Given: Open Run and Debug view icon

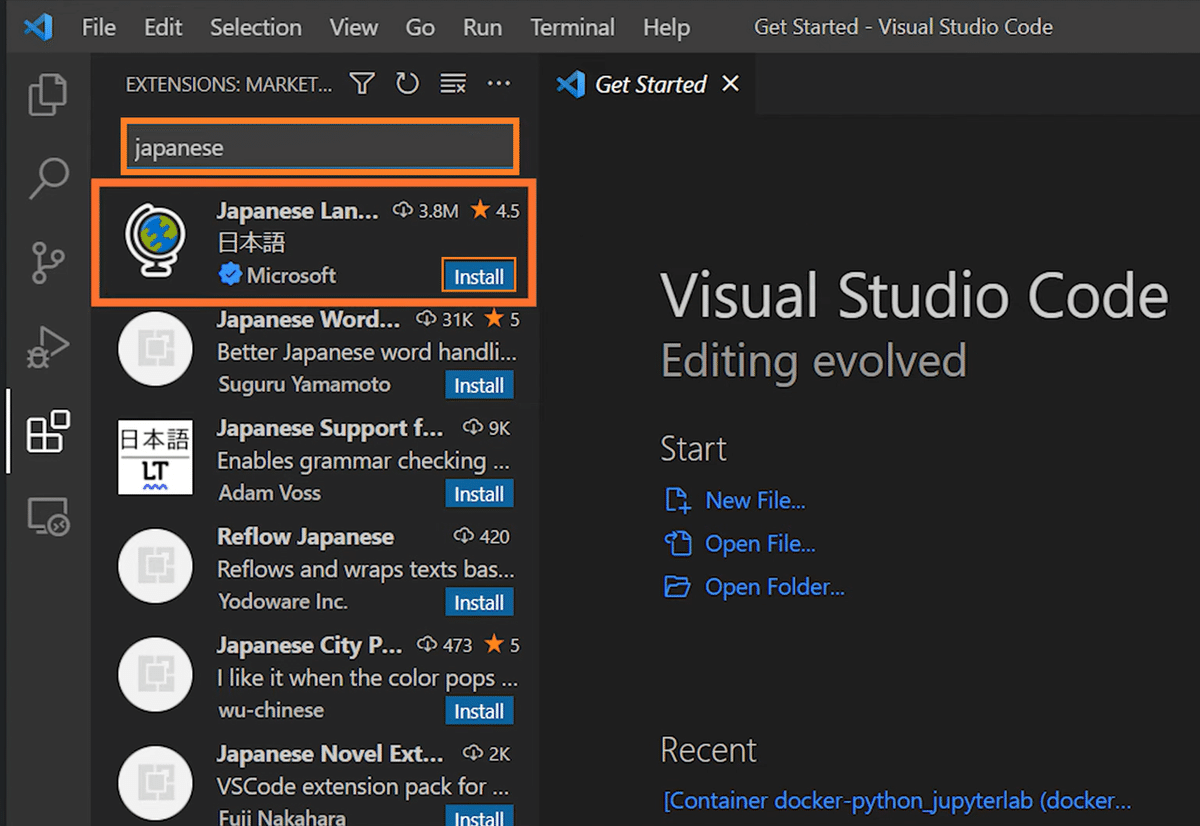Looking at the screenshot, I should click(x=47, y=348).
